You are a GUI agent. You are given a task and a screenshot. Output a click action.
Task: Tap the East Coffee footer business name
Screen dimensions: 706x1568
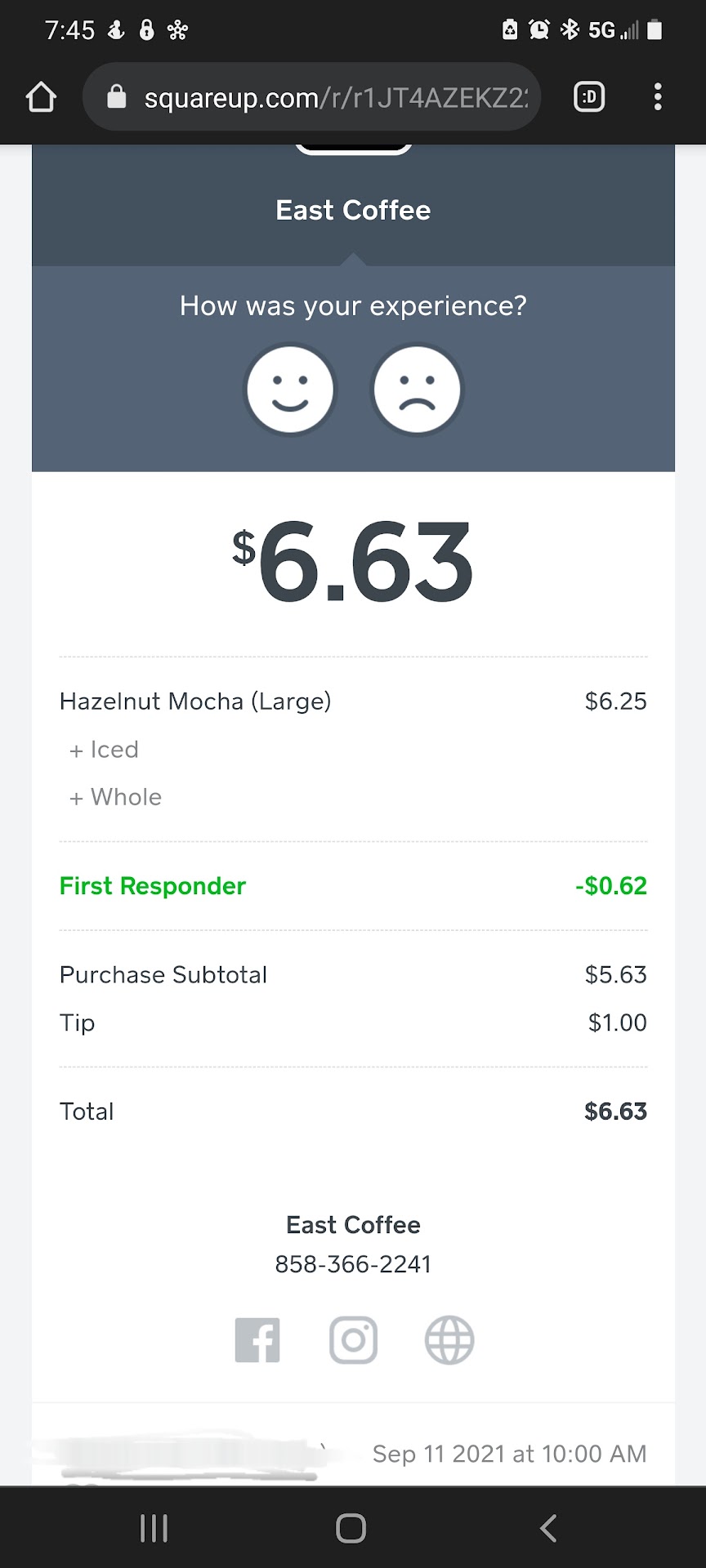[353, 1225]
